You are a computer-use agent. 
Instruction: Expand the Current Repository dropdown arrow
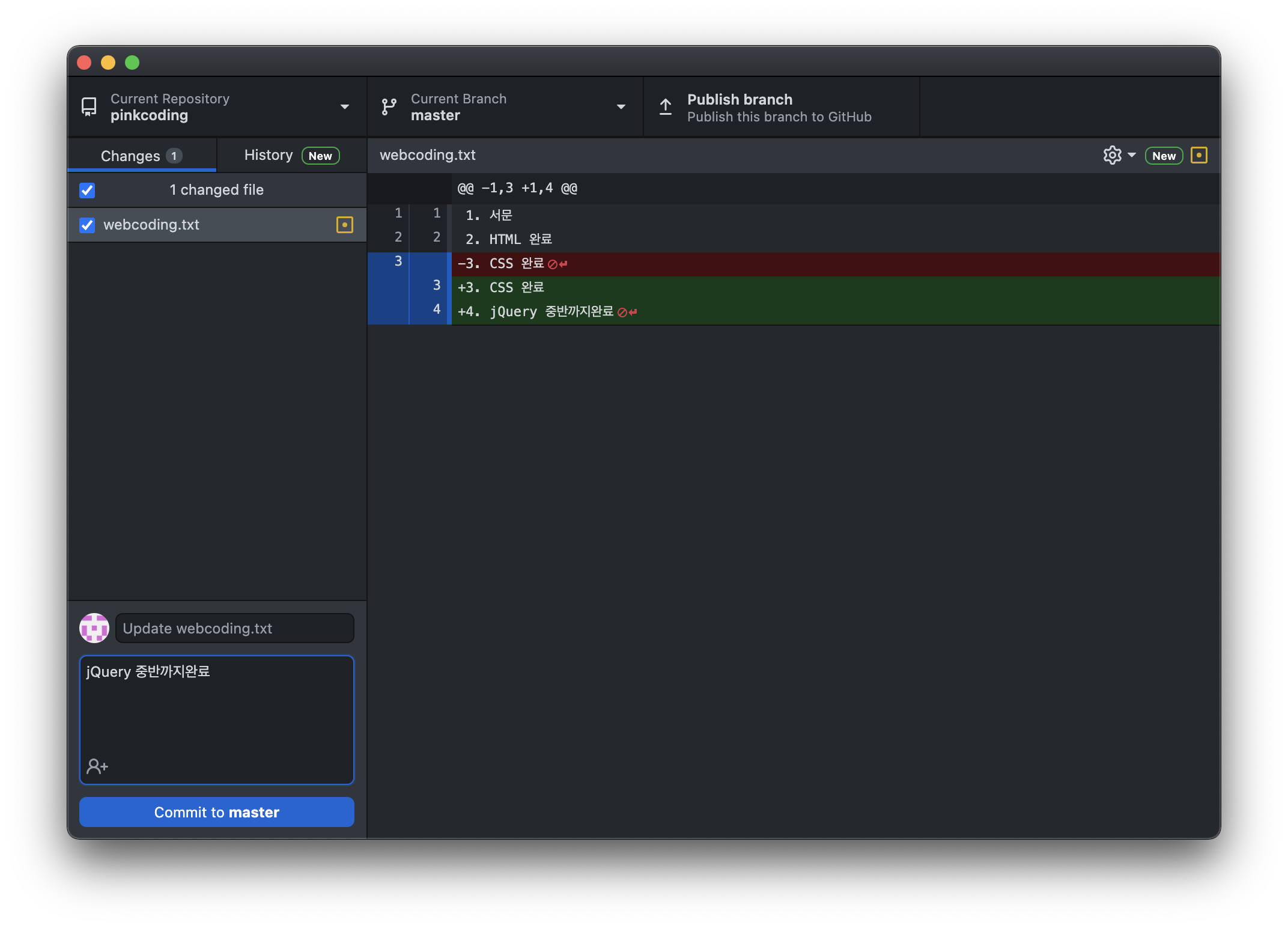coord(345,107)
